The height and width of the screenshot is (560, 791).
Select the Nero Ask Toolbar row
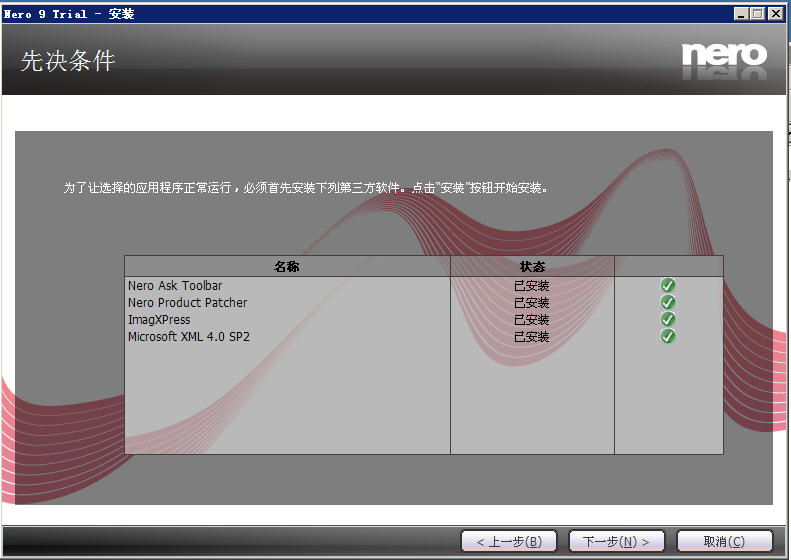(424, 286)
